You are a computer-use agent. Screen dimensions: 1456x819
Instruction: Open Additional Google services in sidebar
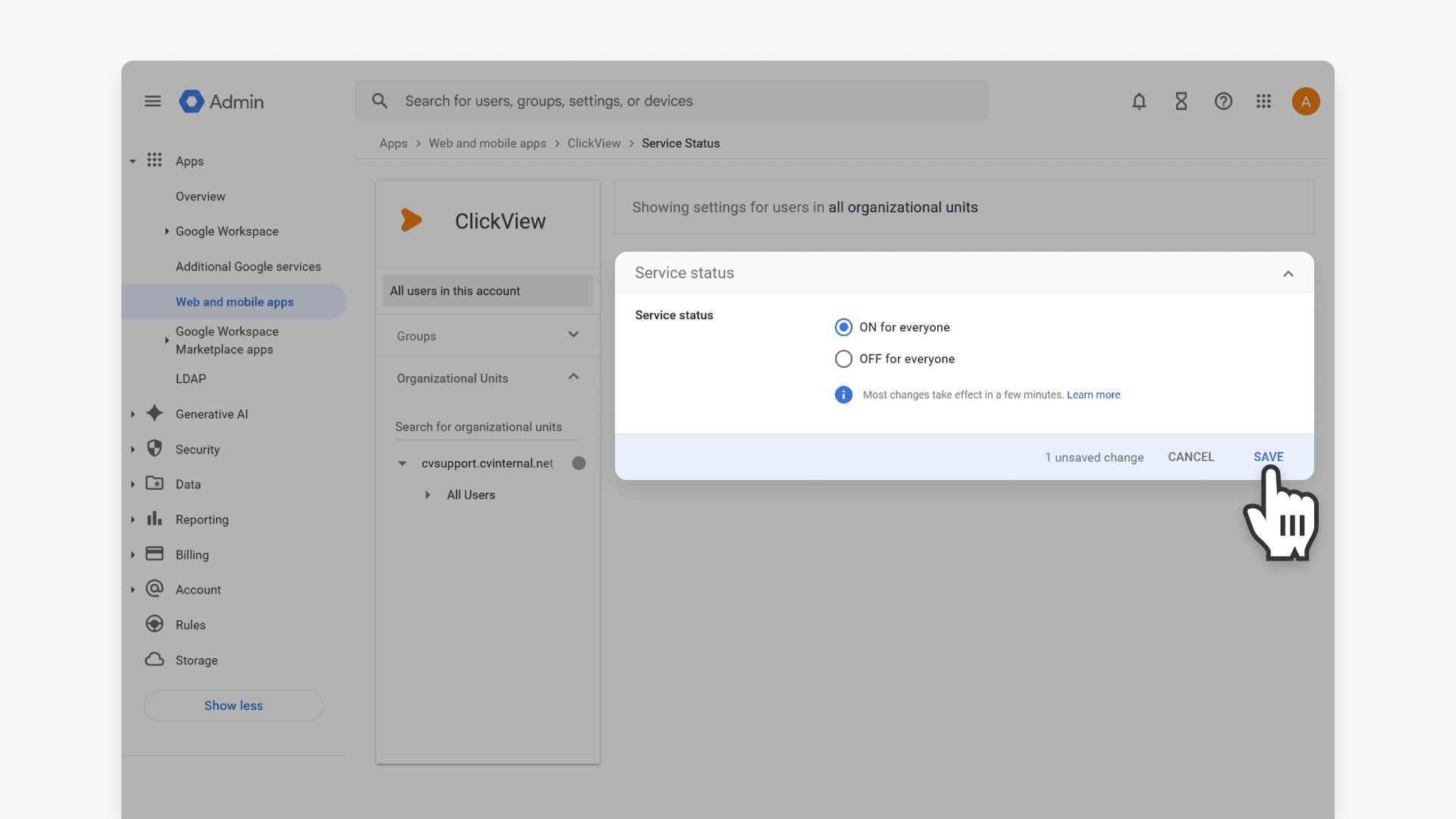[x=248, y=266]
